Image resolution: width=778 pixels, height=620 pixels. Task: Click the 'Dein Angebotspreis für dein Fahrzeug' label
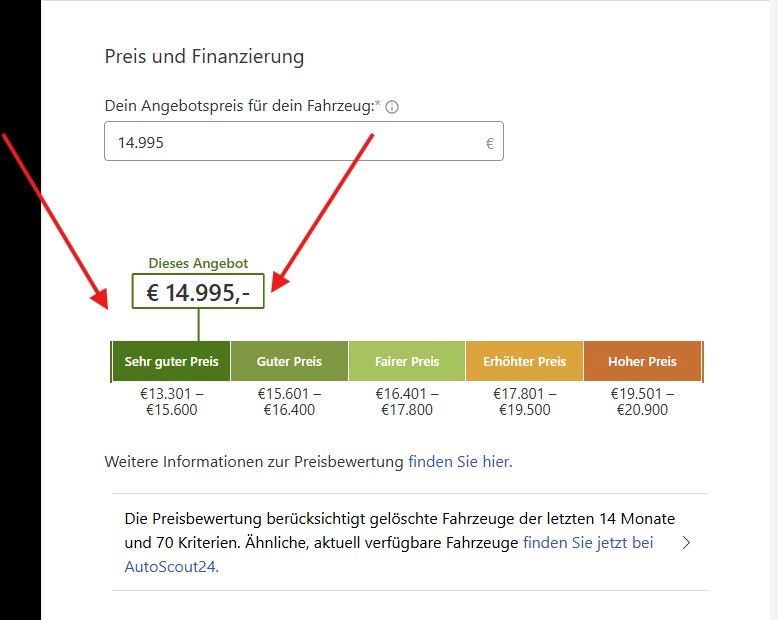[x=242, y=106]
